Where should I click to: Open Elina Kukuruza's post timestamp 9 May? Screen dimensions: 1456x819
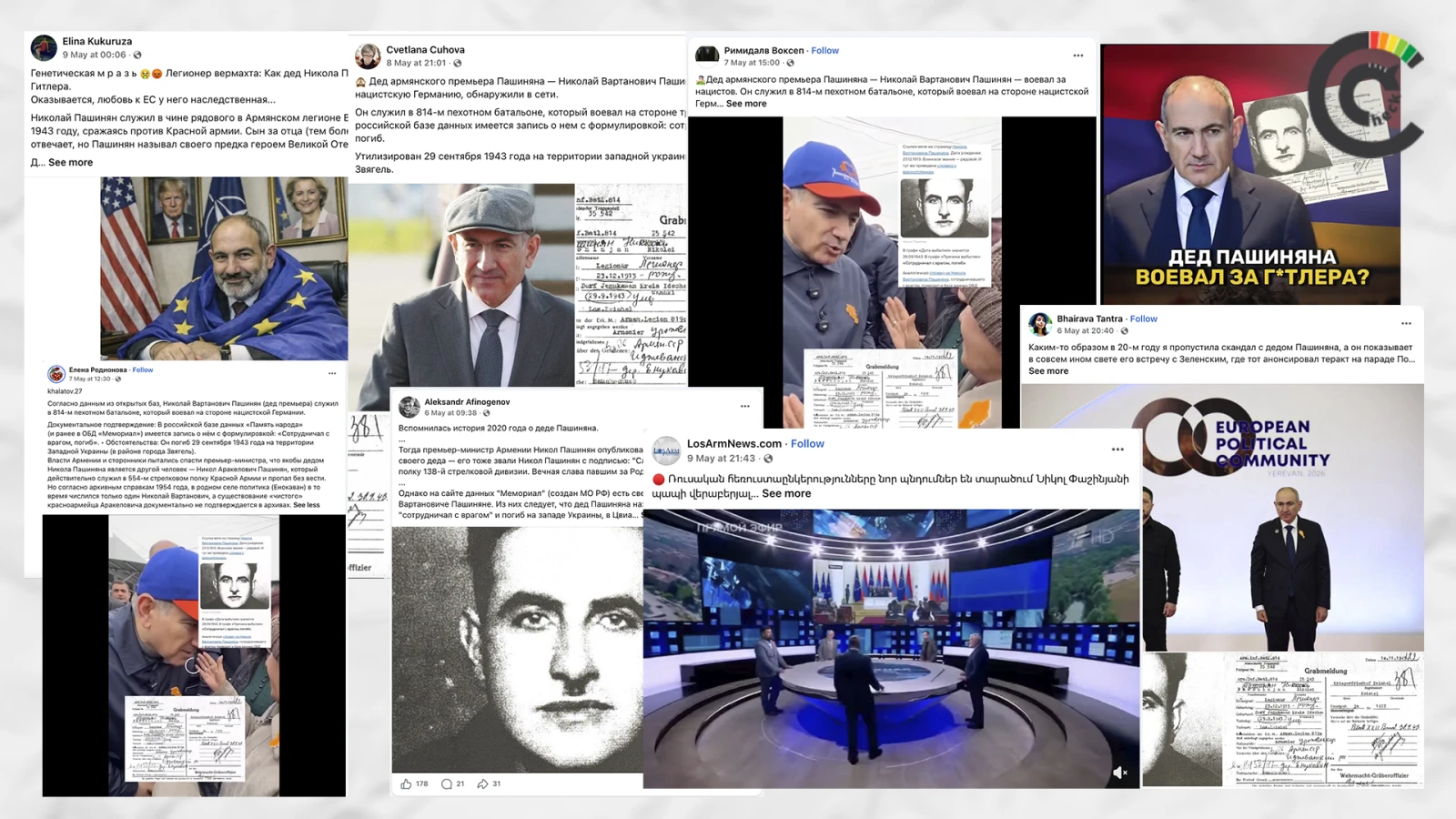[x=94, y=56]
